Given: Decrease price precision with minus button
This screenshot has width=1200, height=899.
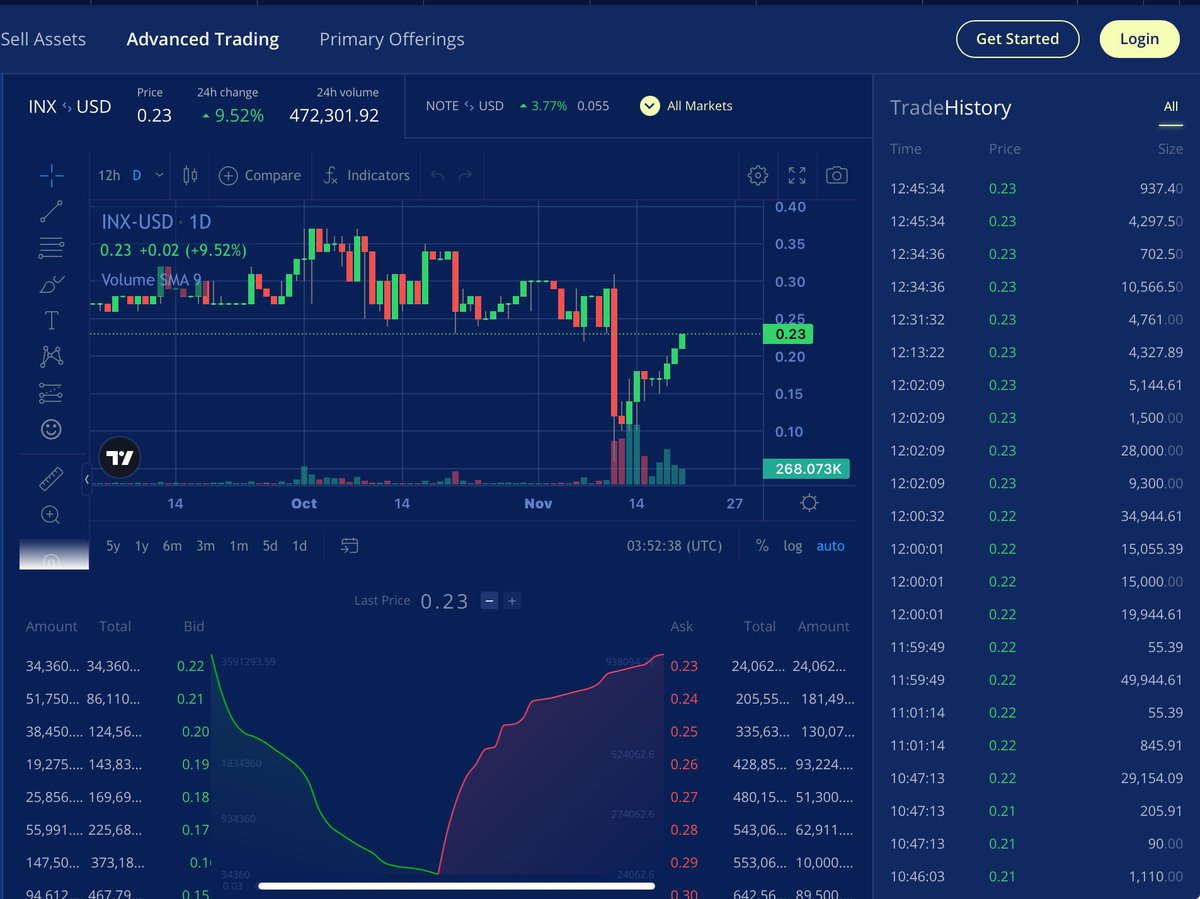Looking at the screenshot, I should pos(489,601).
